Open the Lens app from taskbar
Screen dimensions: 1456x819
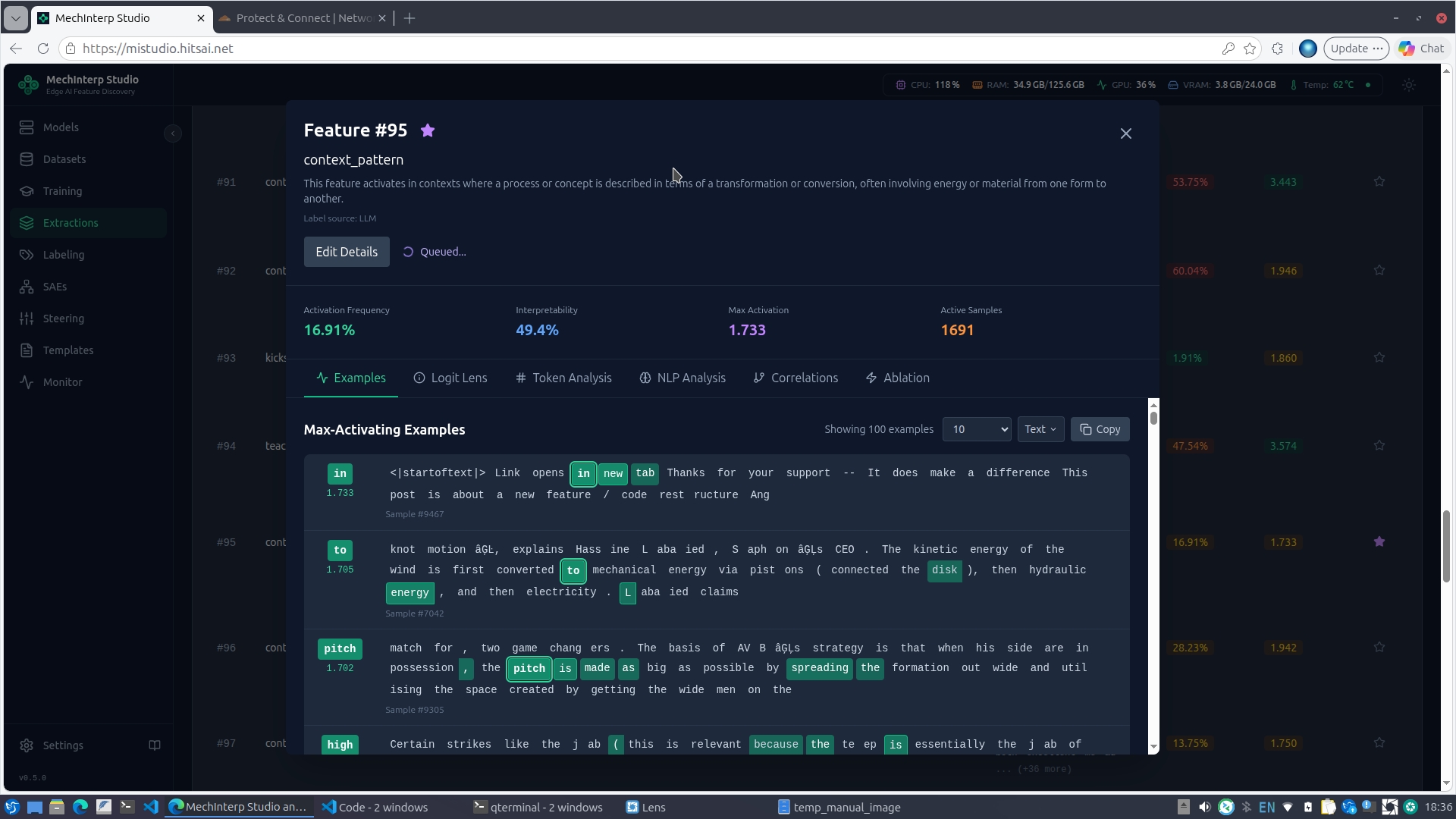(646, 807)
